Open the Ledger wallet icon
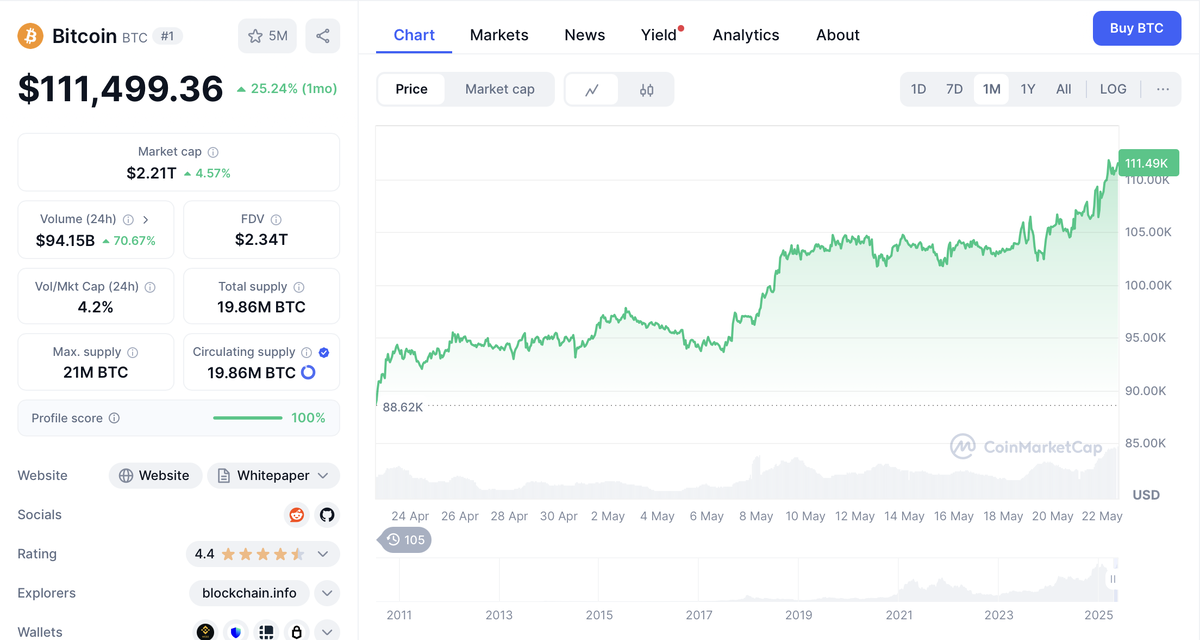 coord(266,632)
